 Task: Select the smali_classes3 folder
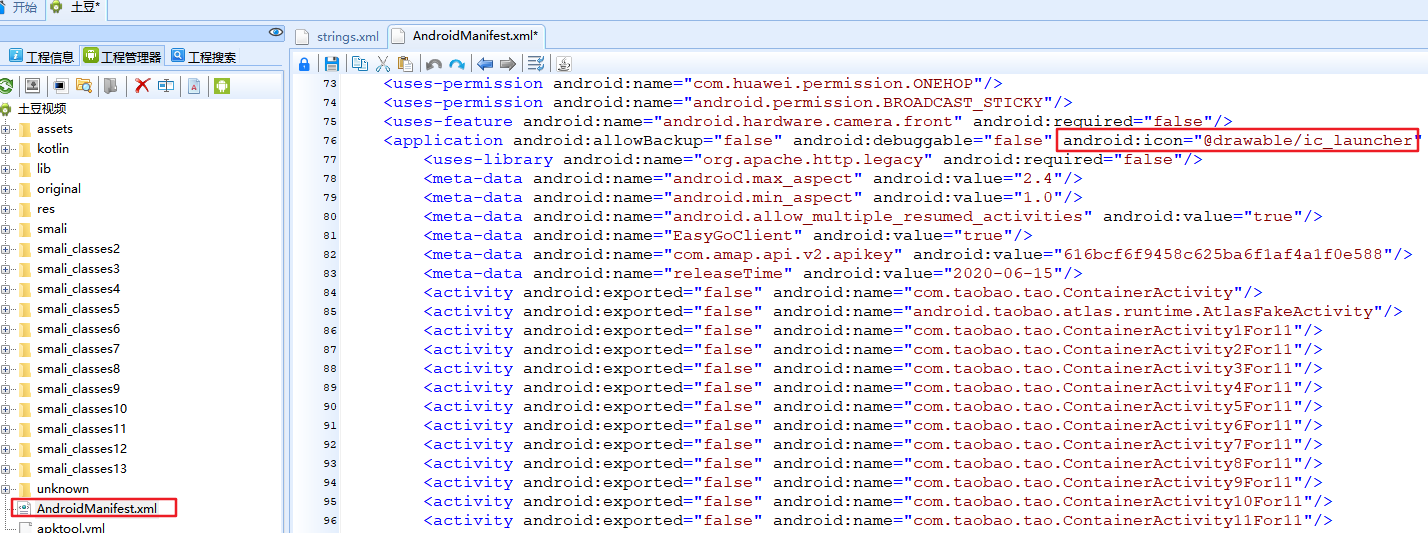78,269
